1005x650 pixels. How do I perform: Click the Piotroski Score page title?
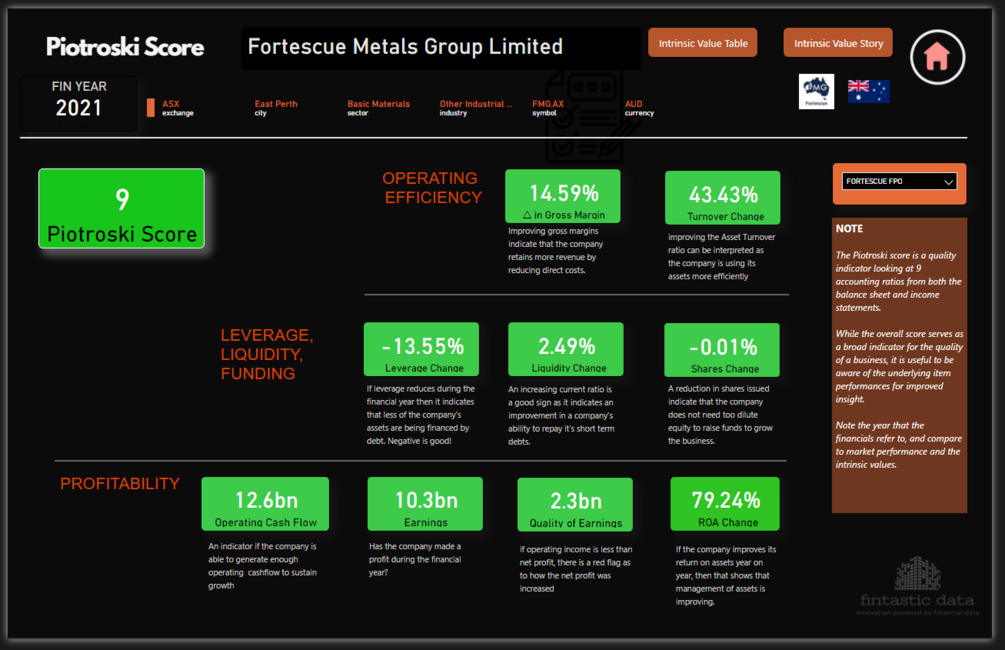125,47
